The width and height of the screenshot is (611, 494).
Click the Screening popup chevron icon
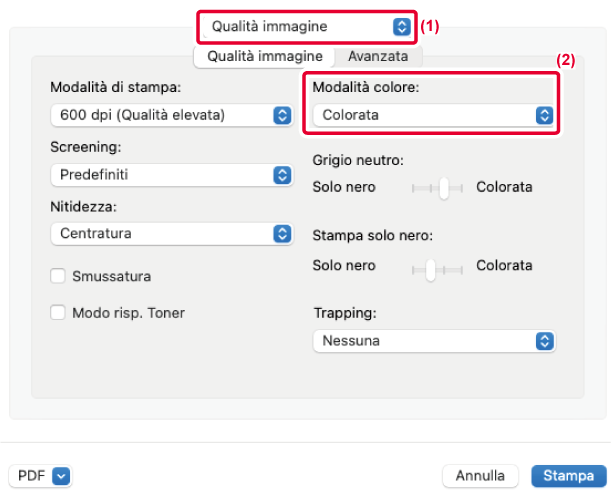[281, 174]
